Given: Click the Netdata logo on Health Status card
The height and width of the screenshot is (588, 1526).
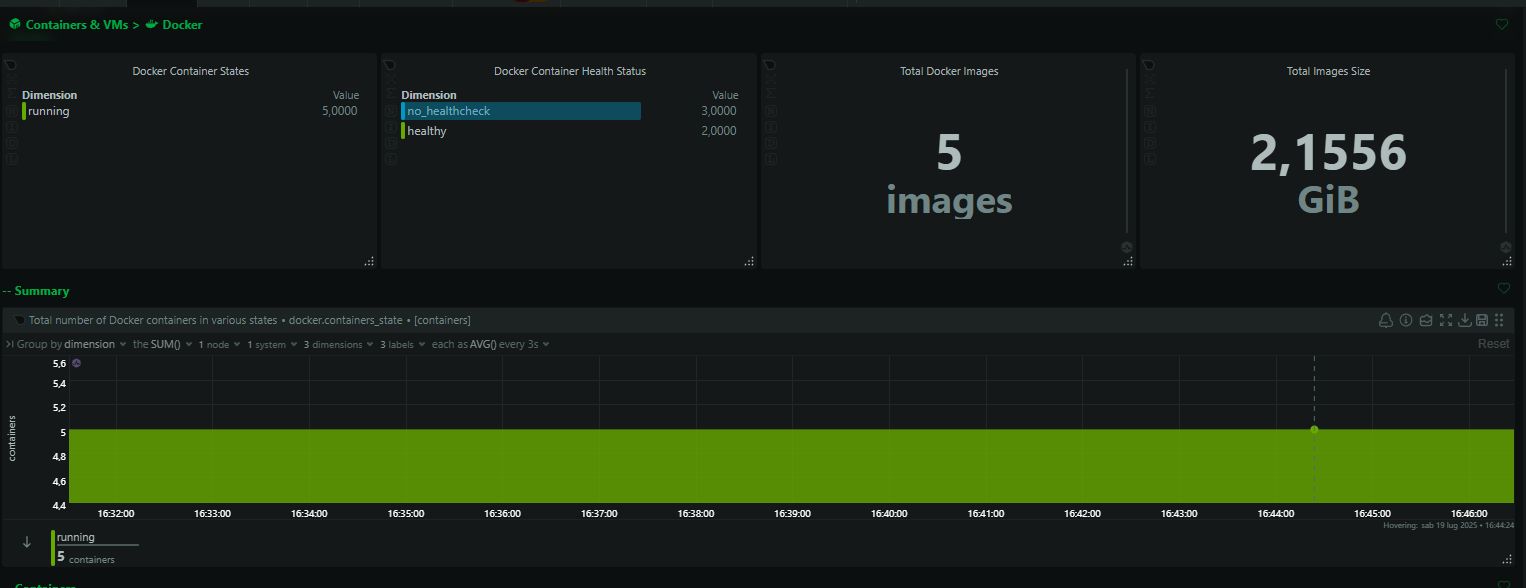Looking at the screenshot, I should [x=391, y=65].
